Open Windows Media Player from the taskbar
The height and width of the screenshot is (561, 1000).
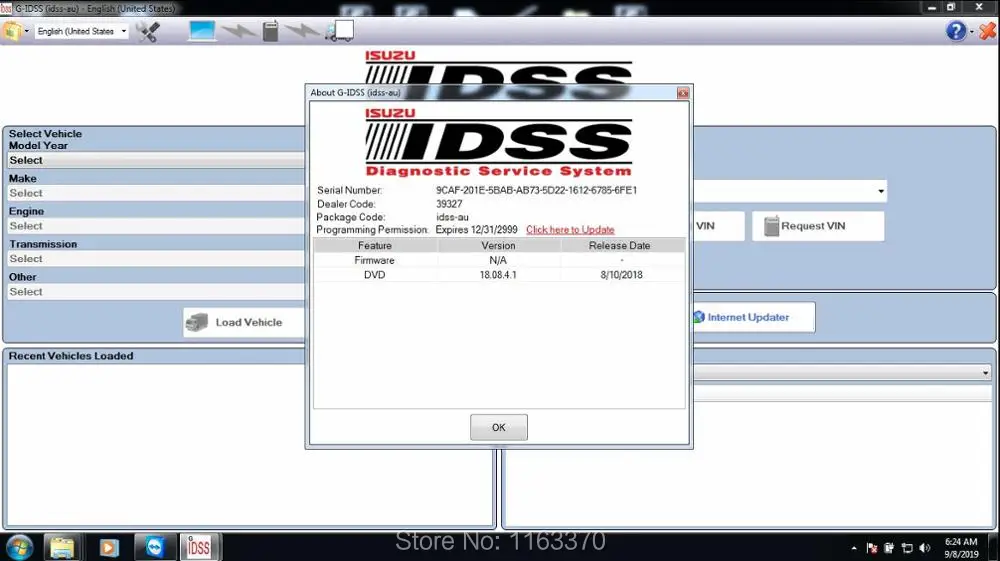pyautogui.click(x=108, y=547)
